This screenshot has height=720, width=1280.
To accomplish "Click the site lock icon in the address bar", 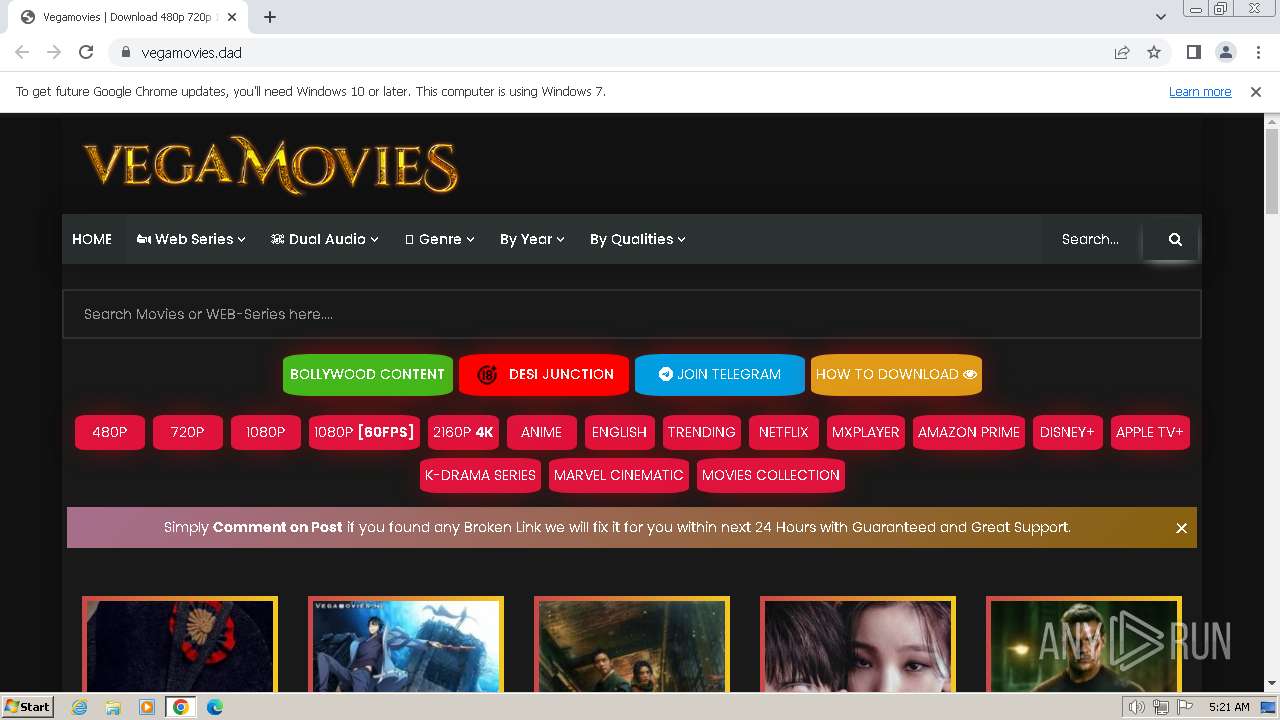I will tap(125, 52).
